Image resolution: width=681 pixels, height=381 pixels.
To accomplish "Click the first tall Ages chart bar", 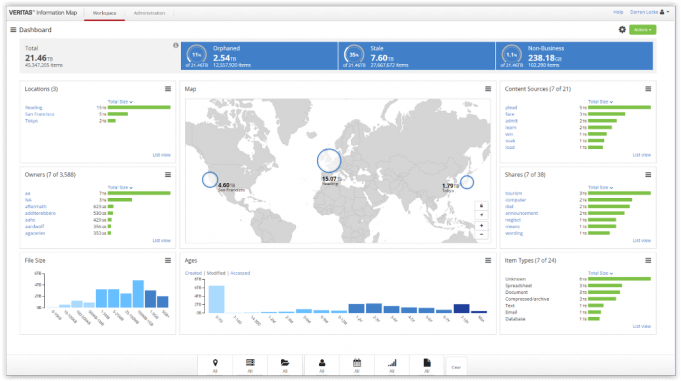I will [x=216, y=299].
